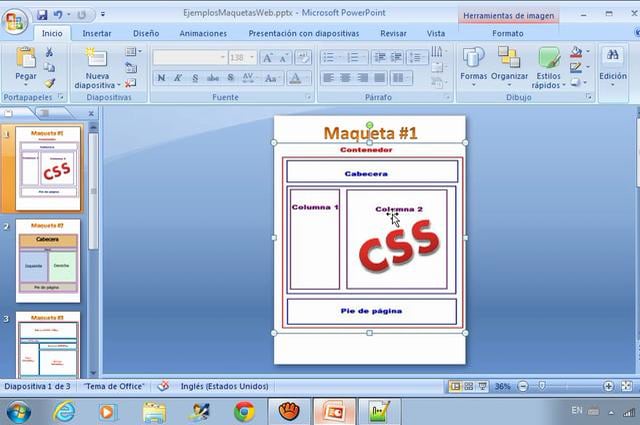Click the Redo button in the quick access toolbar
640x425 pixels.
pos(81,15)
